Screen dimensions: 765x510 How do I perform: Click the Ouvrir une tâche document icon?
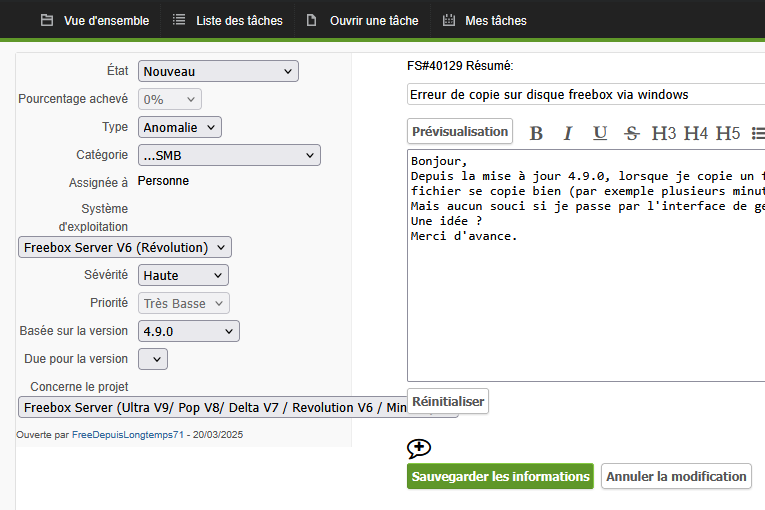(311, 20)
